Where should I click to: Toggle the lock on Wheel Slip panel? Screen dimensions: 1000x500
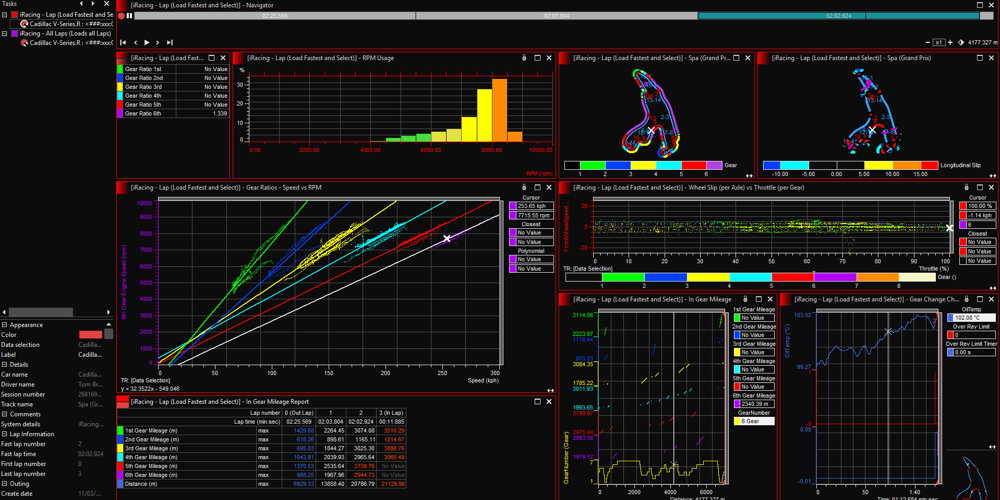966,187
